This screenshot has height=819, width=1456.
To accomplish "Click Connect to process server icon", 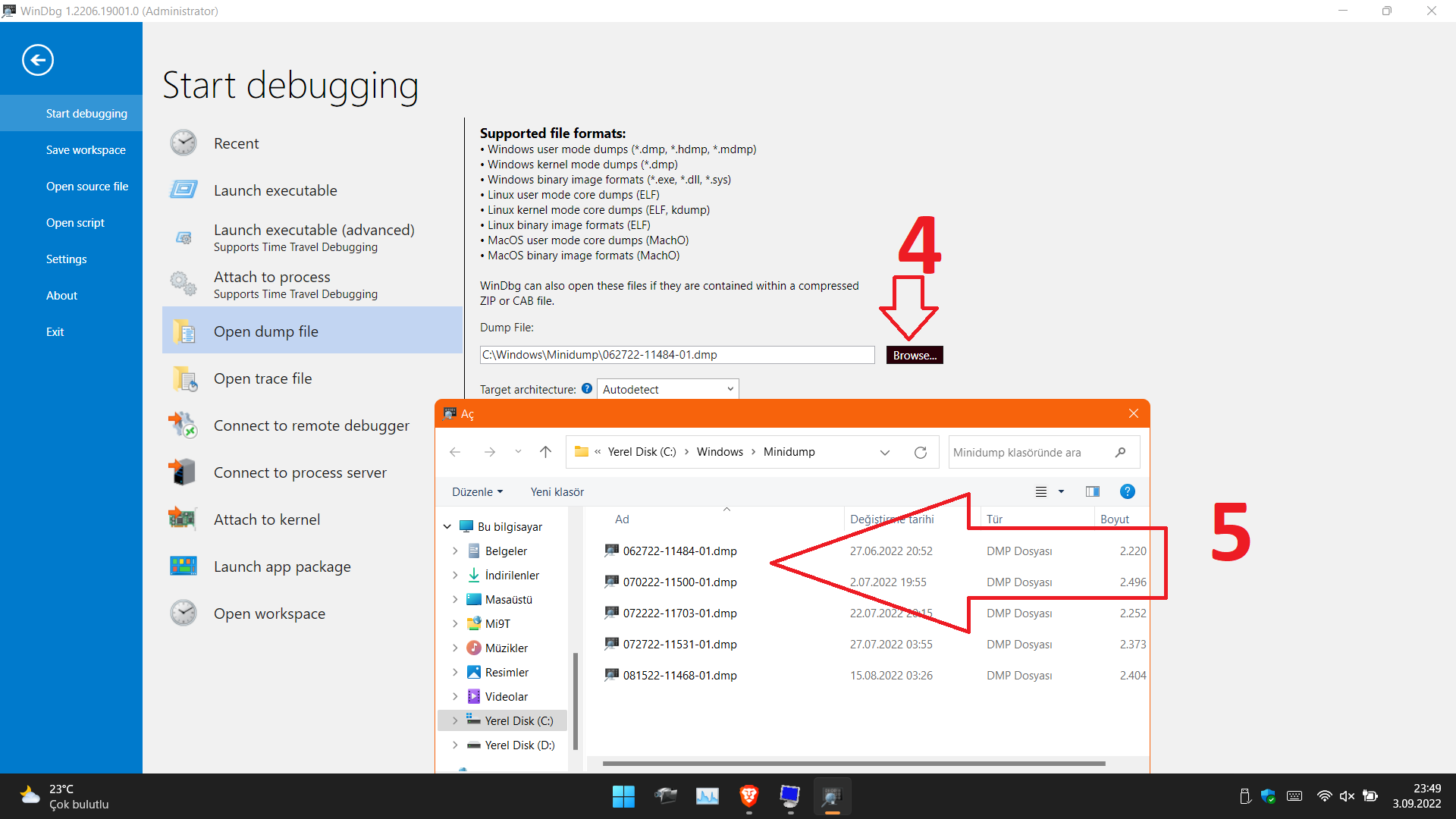I will 182,472.
